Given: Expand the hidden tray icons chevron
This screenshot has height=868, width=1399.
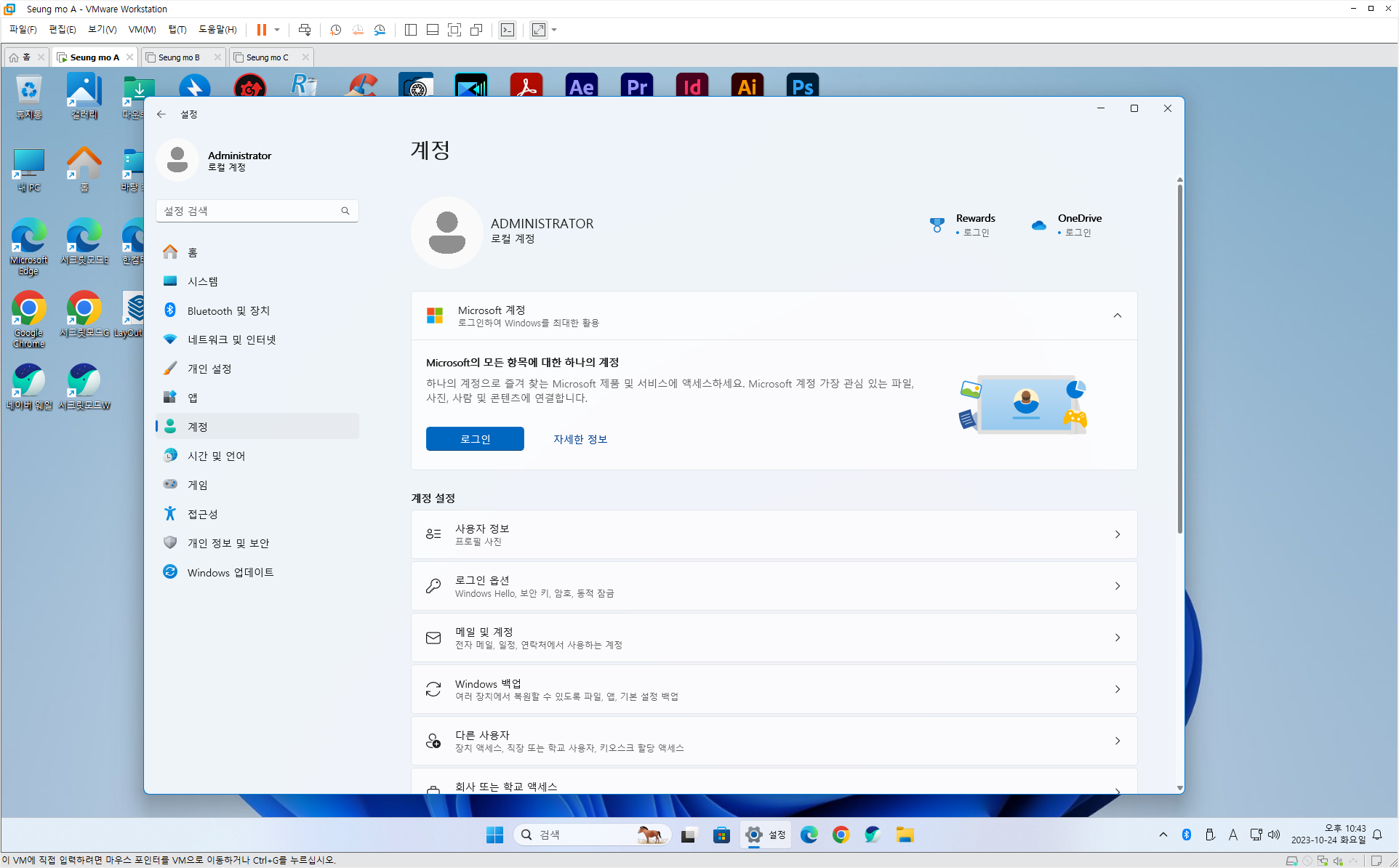Looking at the screenshot, I should (1163, 835).
